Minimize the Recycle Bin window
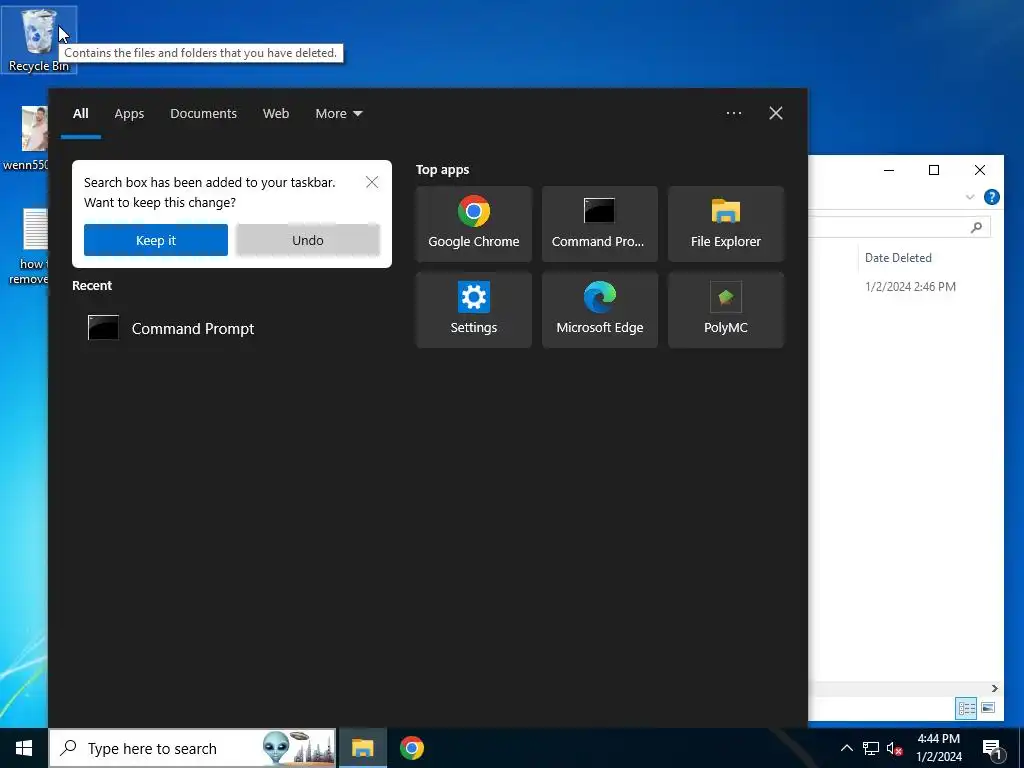1024x768 pixels. [889, 170]
